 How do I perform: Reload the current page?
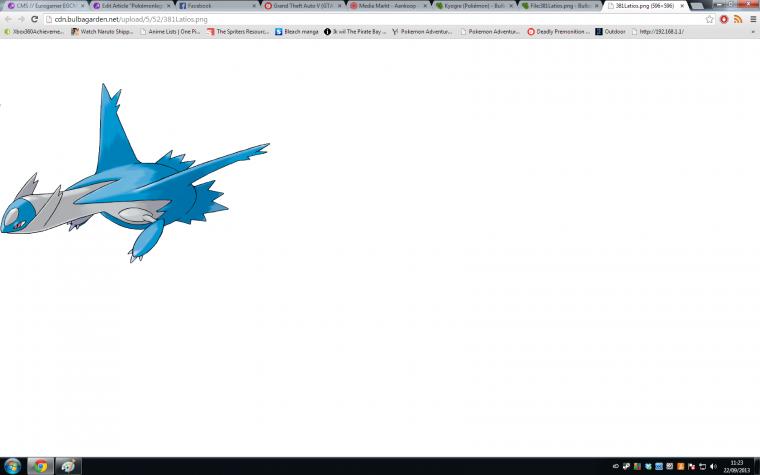coord(34,19)
